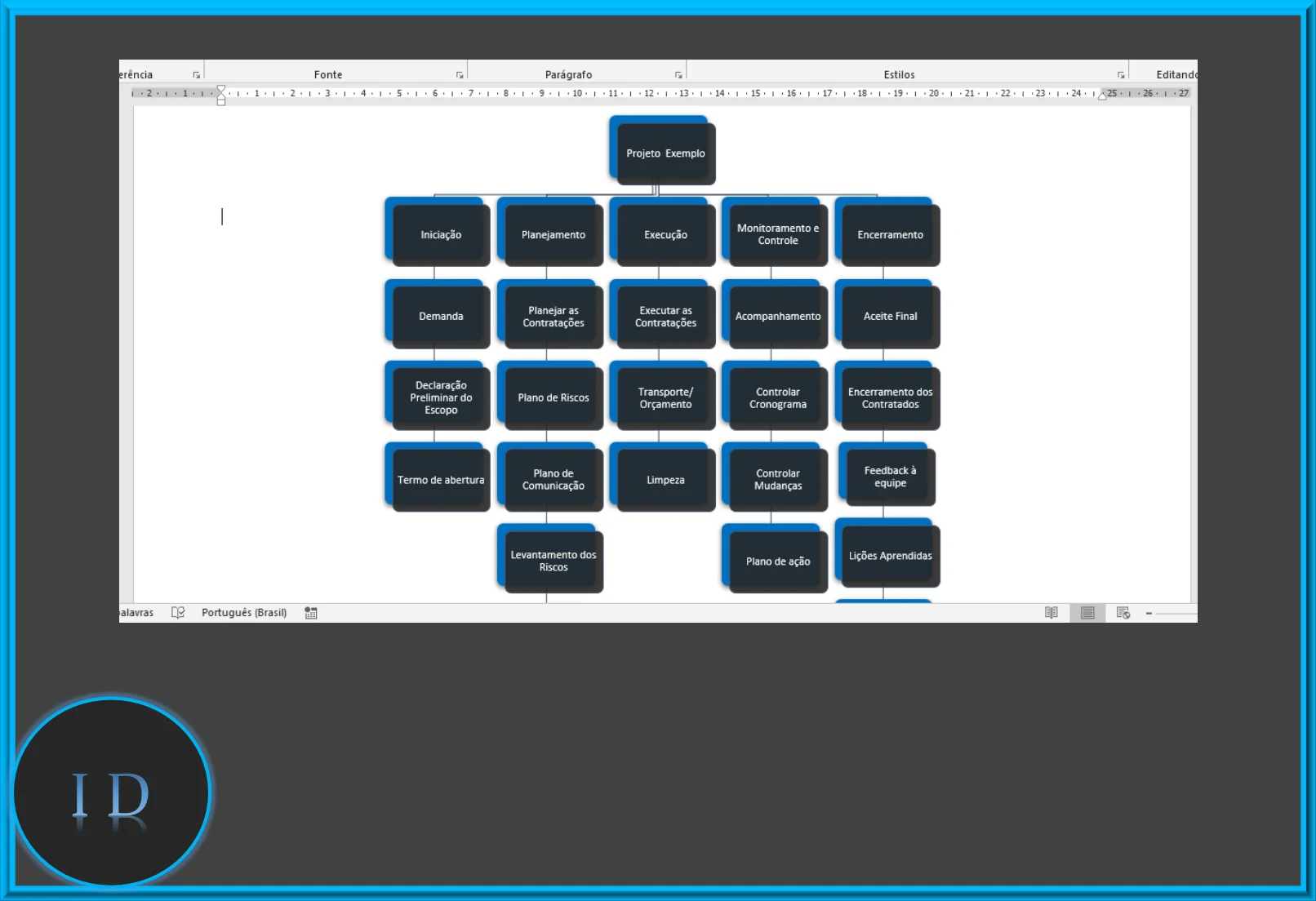Toggle the Print Layout view button
The height and width of the screenshot is (901, 1316).
coord(1087,613)
